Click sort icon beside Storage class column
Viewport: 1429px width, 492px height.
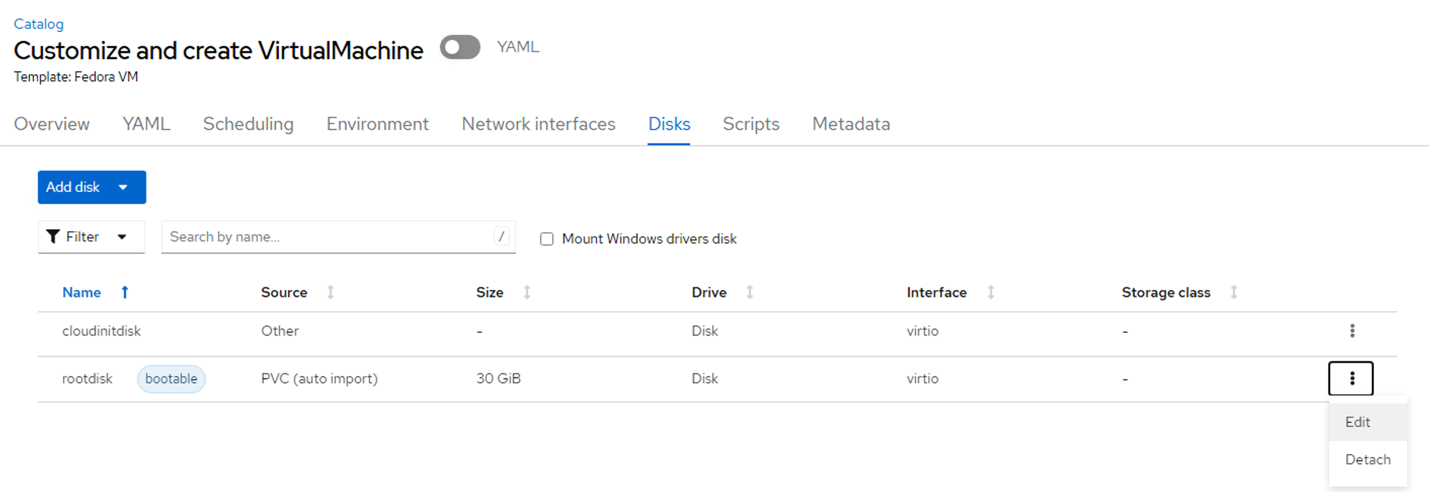coord(1234,292)
